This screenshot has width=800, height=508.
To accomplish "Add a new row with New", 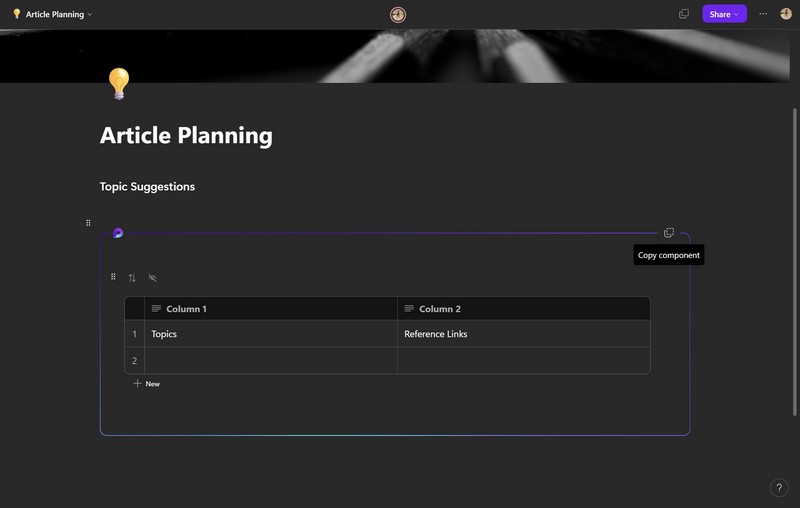I will click(x=146, y=384).
